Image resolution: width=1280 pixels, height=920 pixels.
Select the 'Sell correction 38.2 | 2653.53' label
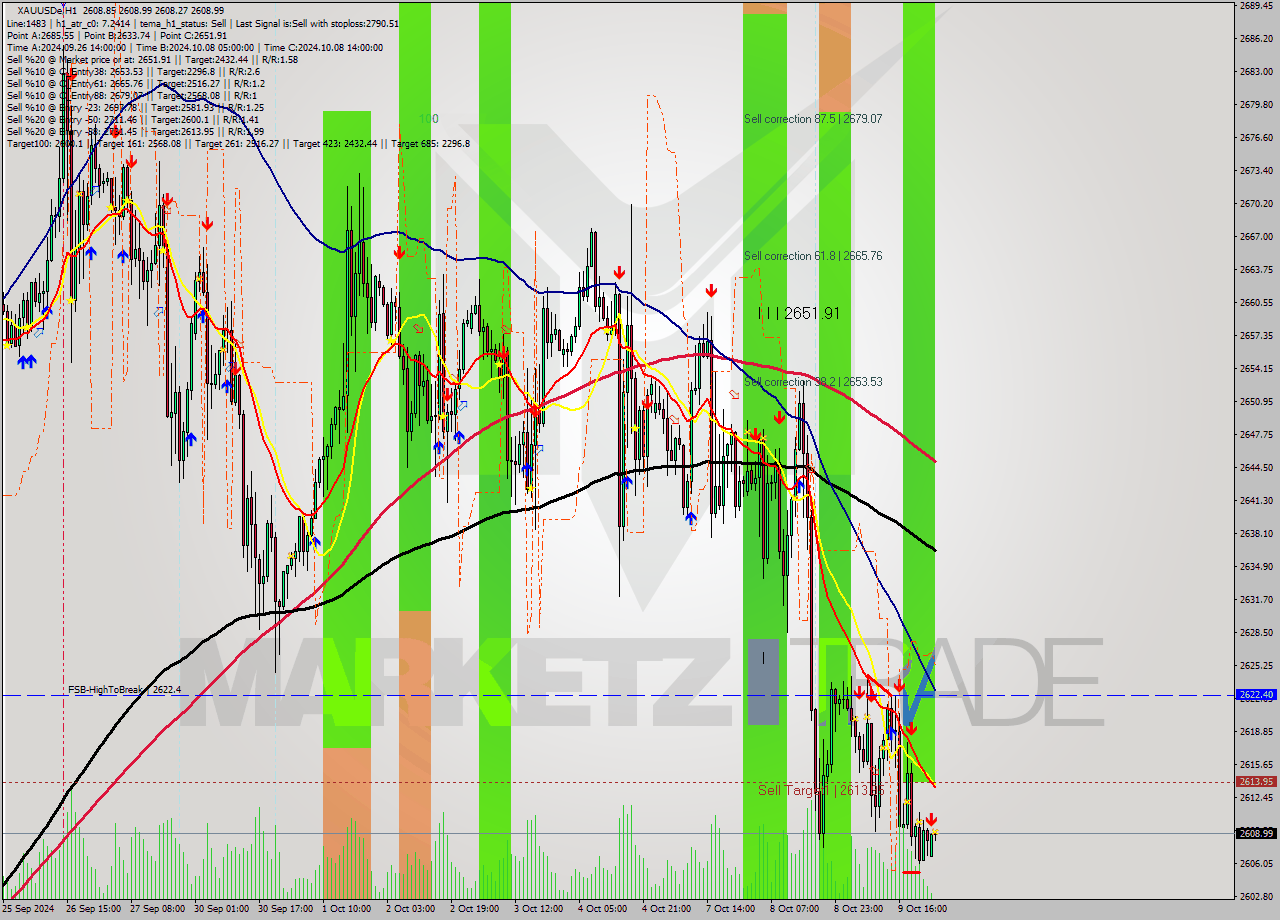tap(813, 382)
